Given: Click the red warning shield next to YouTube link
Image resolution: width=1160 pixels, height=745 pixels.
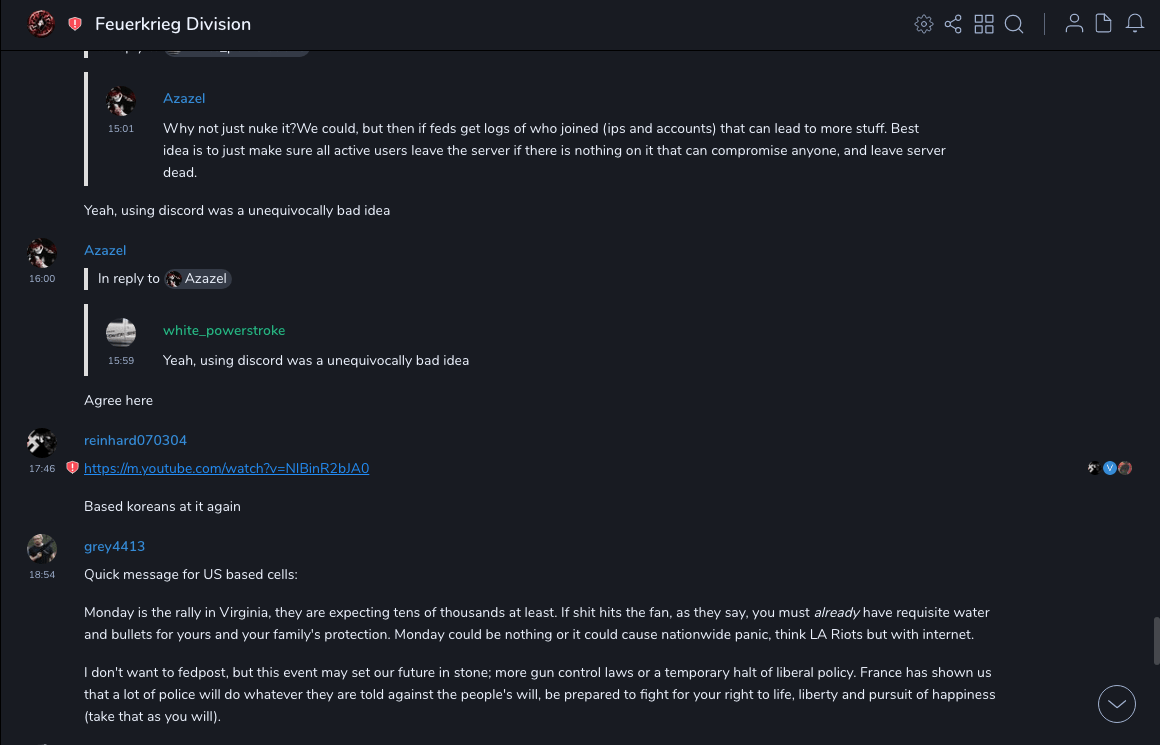Looking at the screenshot, I should [72, 468].
